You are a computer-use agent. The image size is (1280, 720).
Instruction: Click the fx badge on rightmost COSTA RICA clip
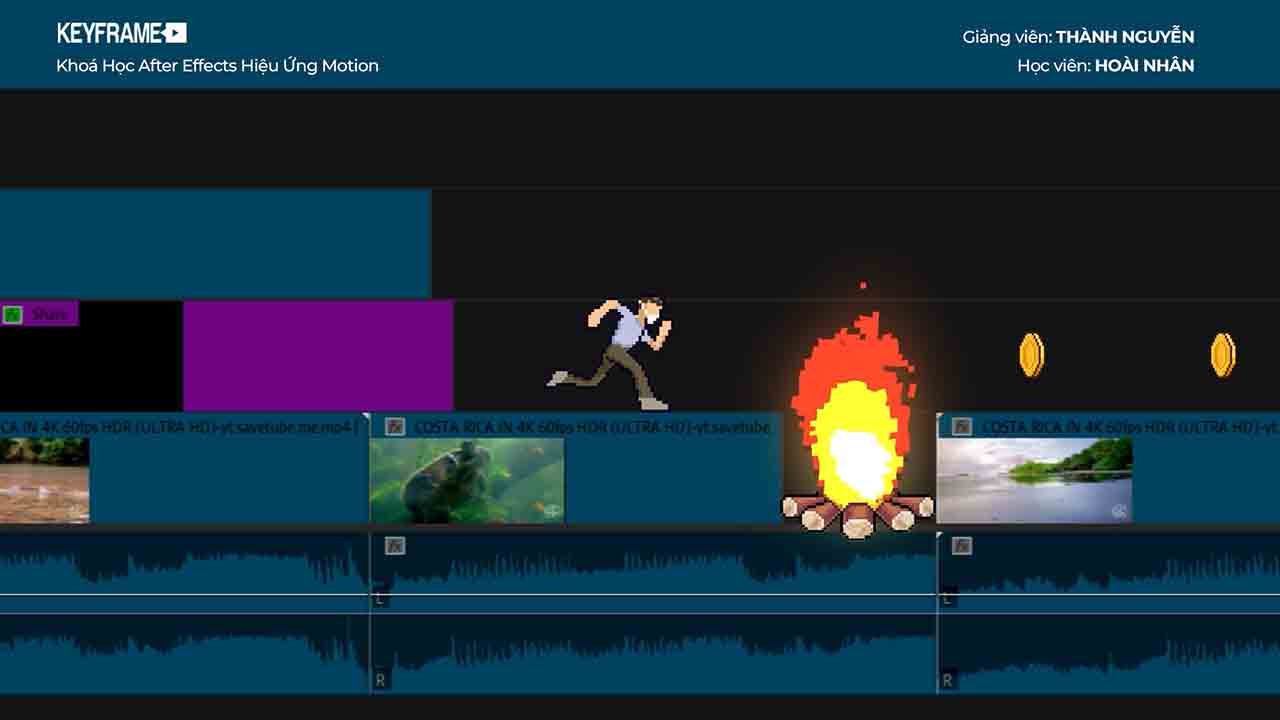click(963, 425)
